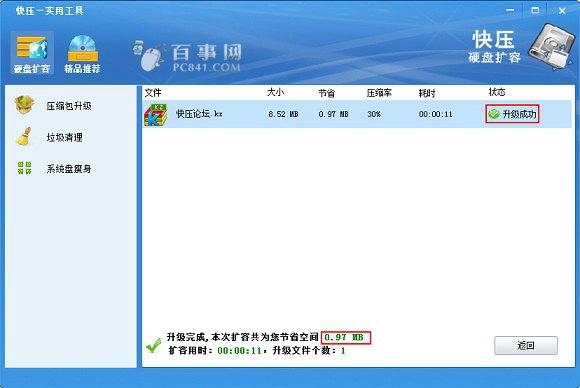Click the 0.97 MB value in the file row
This screenshot has height=388, width=580.
[x=333, y=114]
